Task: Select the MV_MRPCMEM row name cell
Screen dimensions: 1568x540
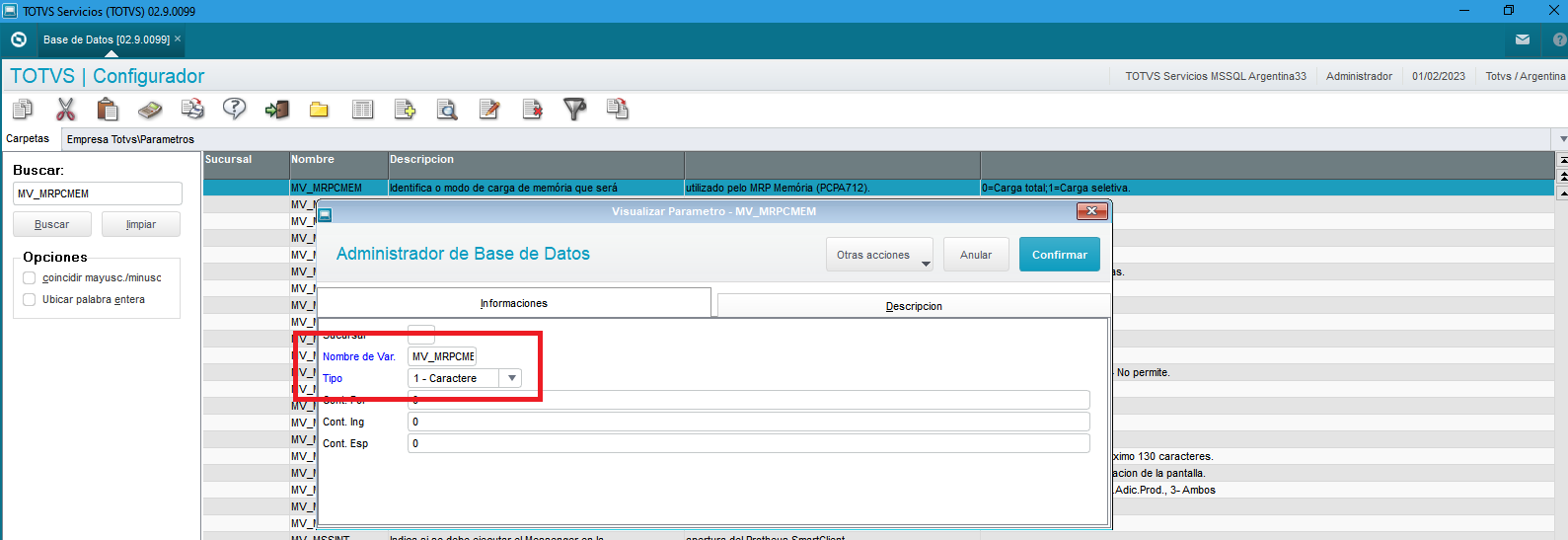Action: pyautogui.click(x=338, y=188)
